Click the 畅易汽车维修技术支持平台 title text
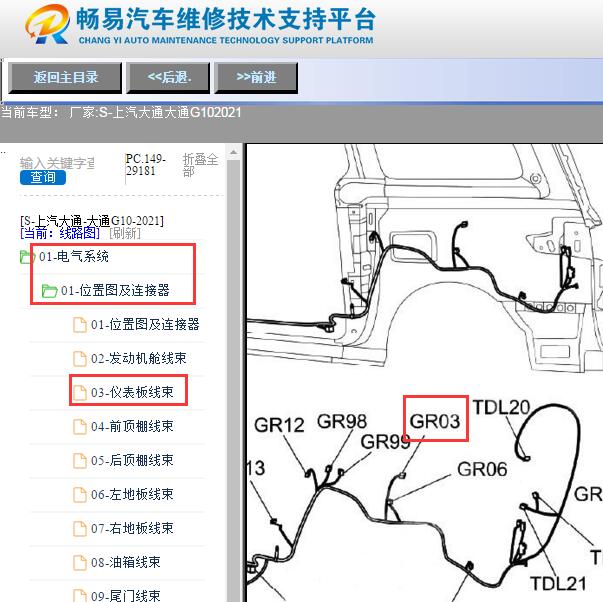 [225, 19]
